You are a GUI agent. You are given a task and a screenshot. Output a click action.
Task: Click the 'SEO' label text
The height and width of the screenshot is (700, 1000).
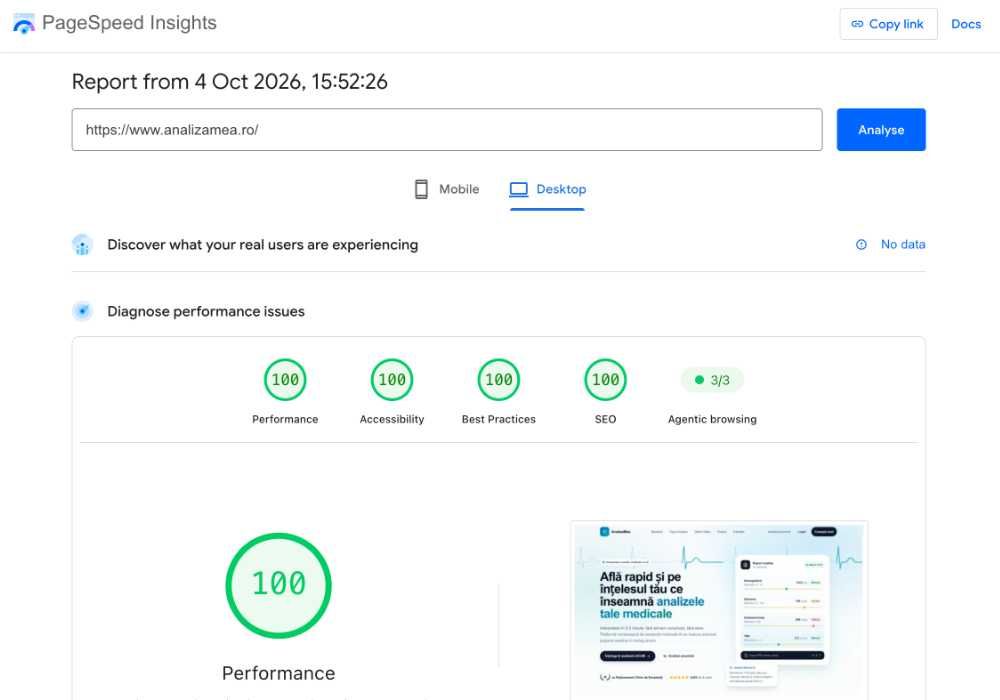click(605, 419)
